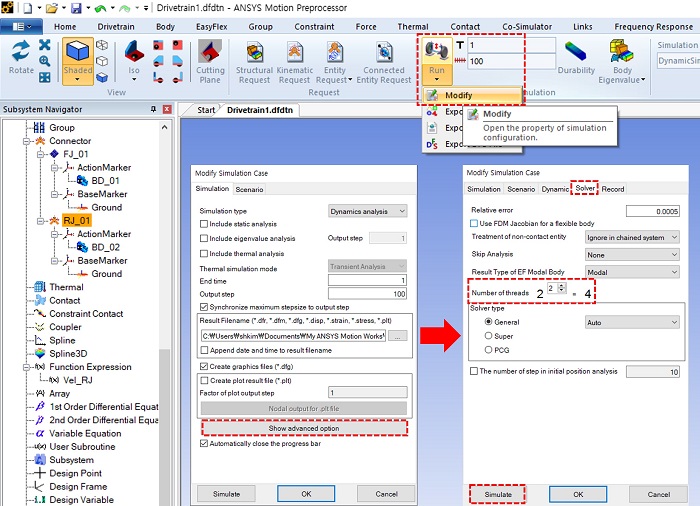The width and height of the screenshot is (700, 506).
Task: Pin the Subsystem Navigator panel
Action: click(x=153, y=109)
